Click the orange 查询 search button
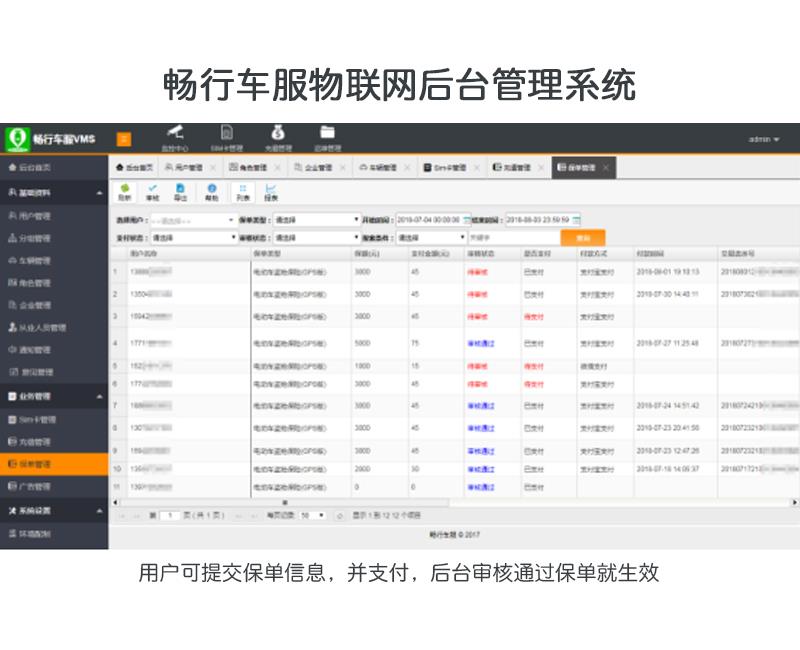 click(x=583, y=238)
